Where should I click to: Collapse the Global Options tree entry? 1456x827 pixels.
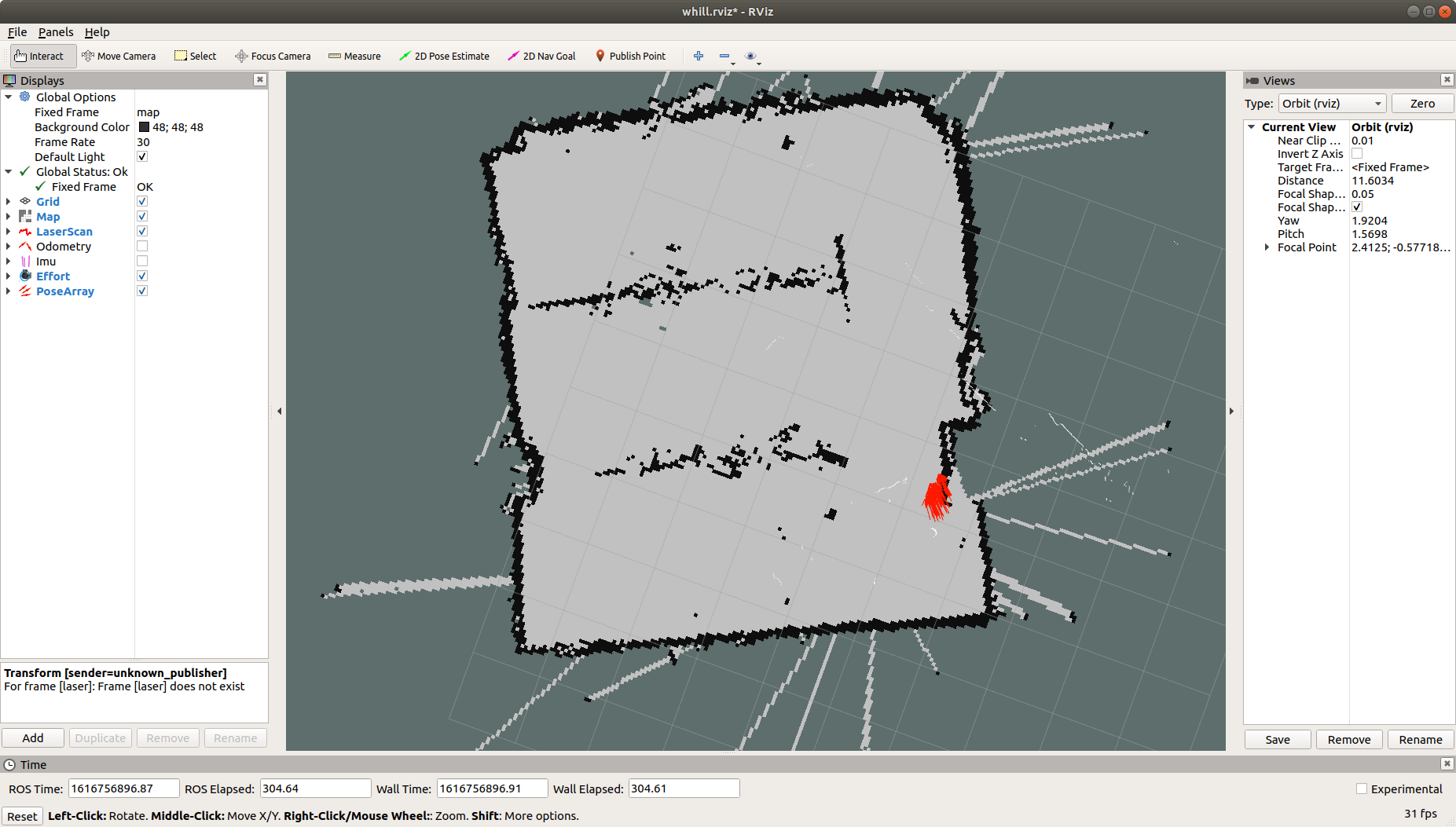pos(9,97)
